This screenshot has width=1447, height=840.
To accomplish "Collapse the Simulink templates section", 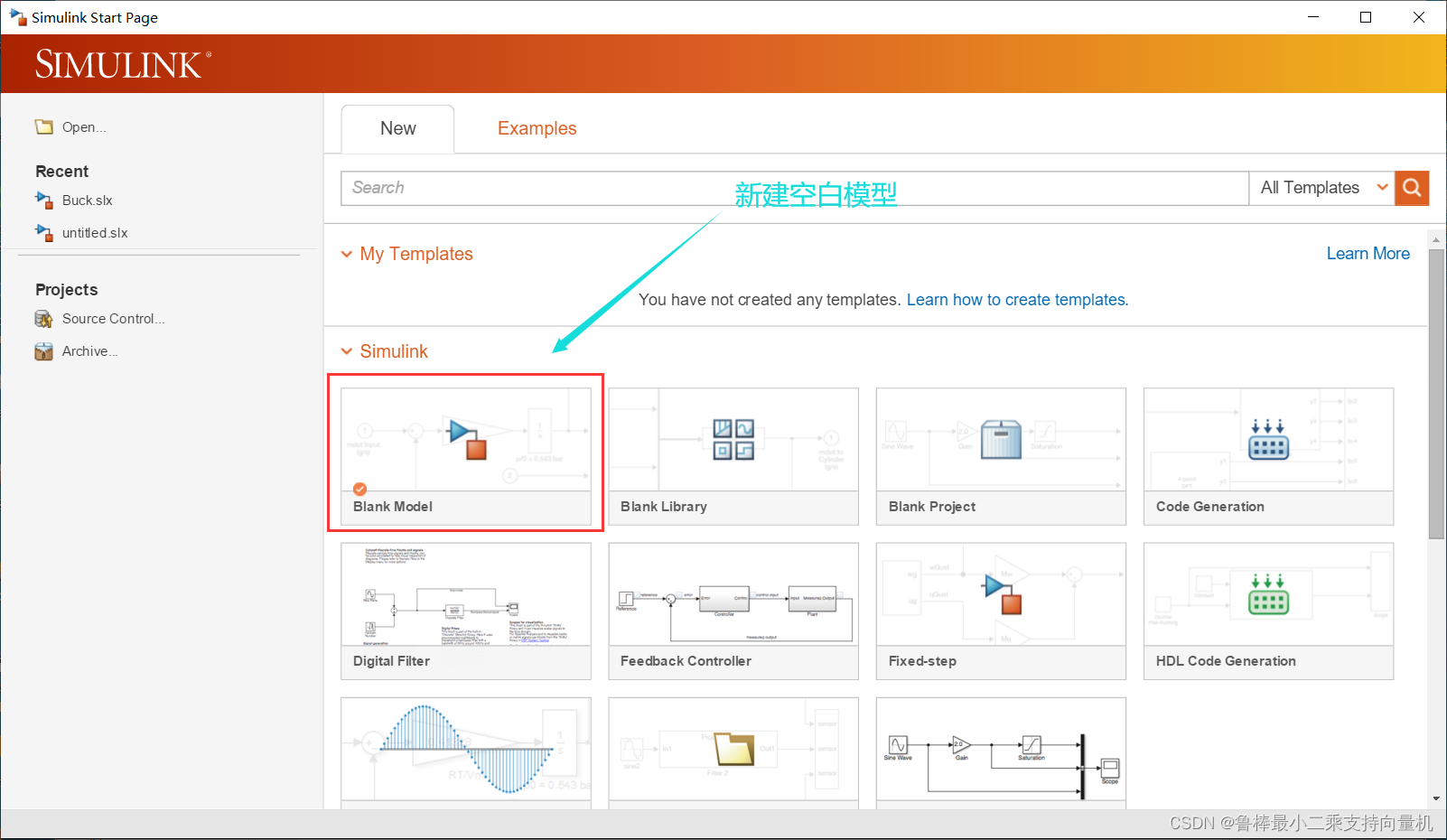I will pyautogui.click(x=347, y=351).
